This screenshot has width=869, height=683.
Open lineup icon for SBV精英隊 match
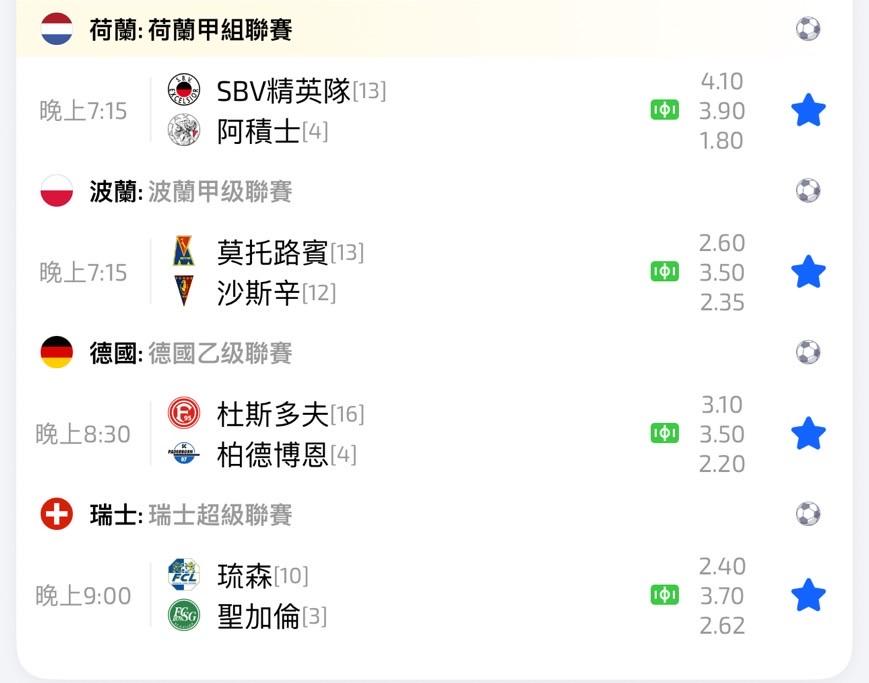coord(665,110)
